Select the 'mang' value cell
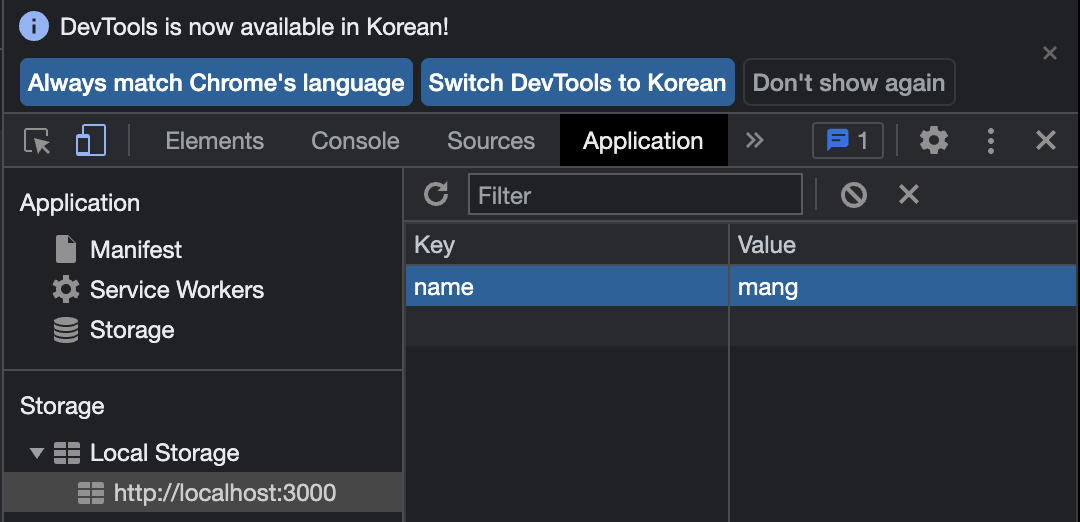The width and height of the screenshot is (1080, 522). pos(902,286)
